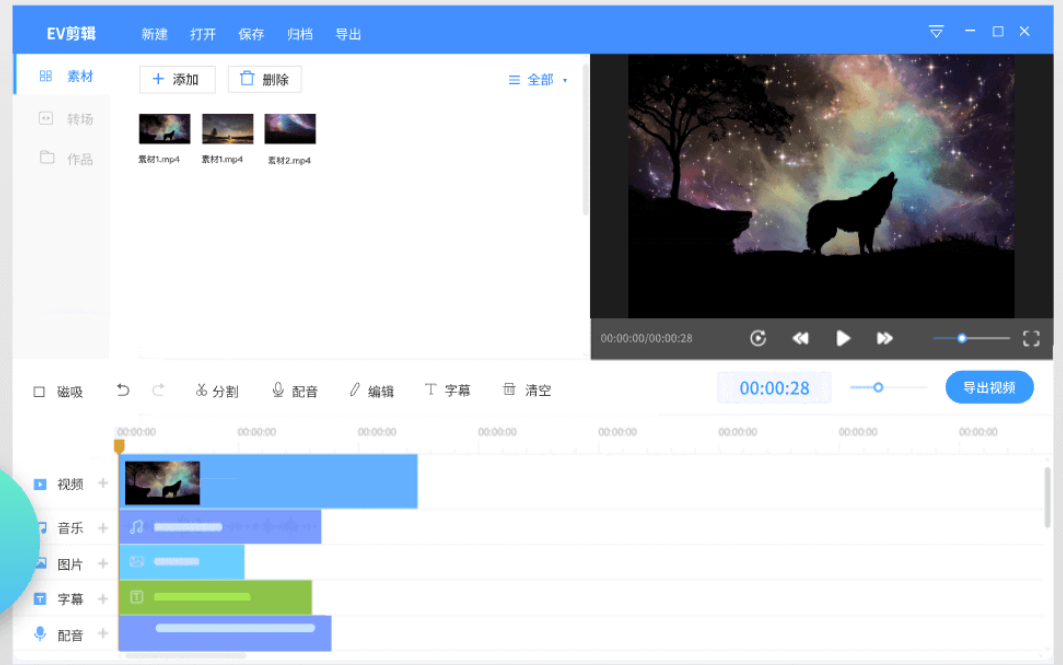Expand the 全部 filter dropdown
This screenshot has width=1063, height=665.
538,80
